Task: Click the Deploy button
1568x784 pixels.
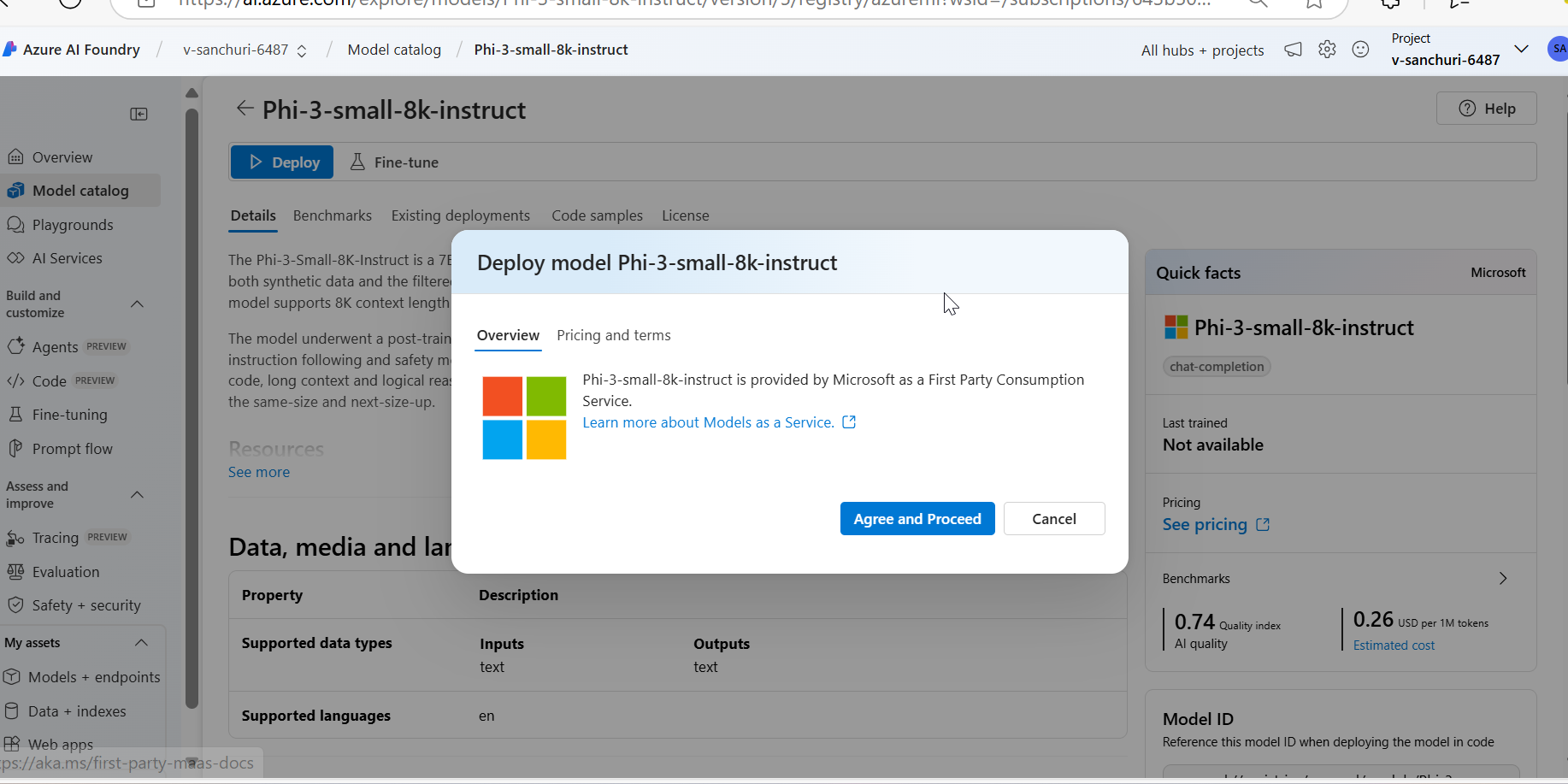Action: (282, 162)
